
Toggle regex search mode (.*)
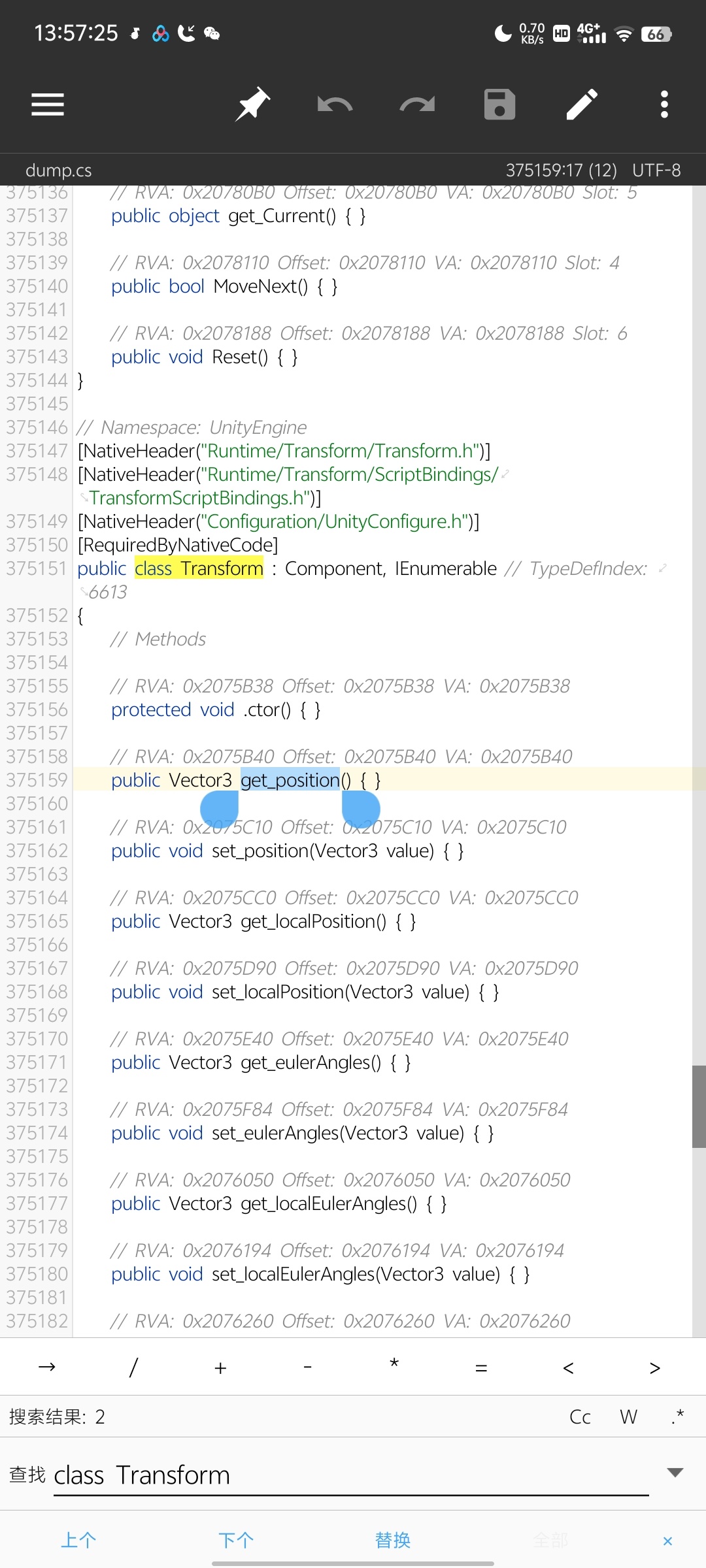click(x=677, y=1417)
